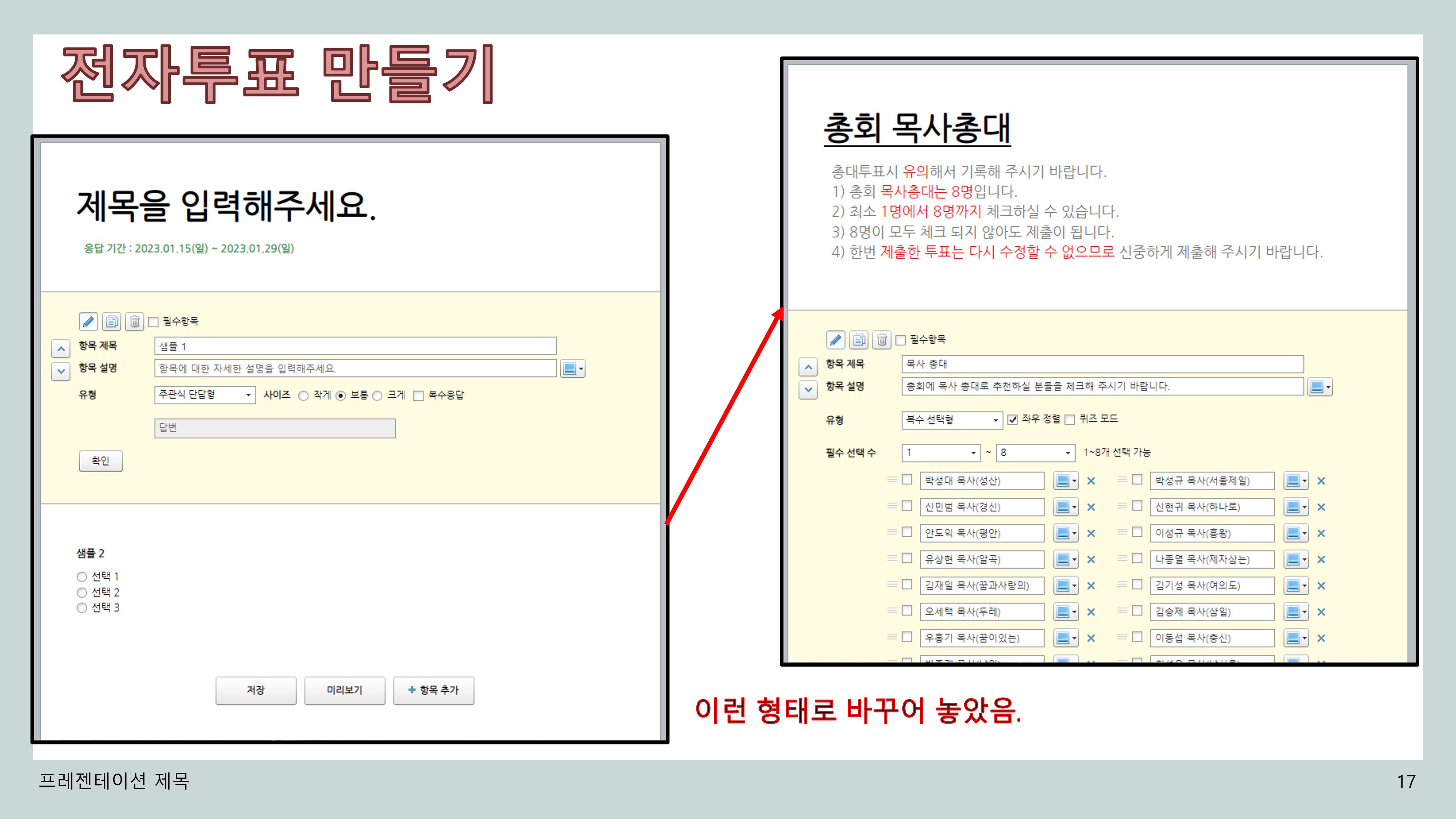Viewport: 1456px width, 819px height.
Task: Click the 항목 추가 button
Action: [434, 690]
